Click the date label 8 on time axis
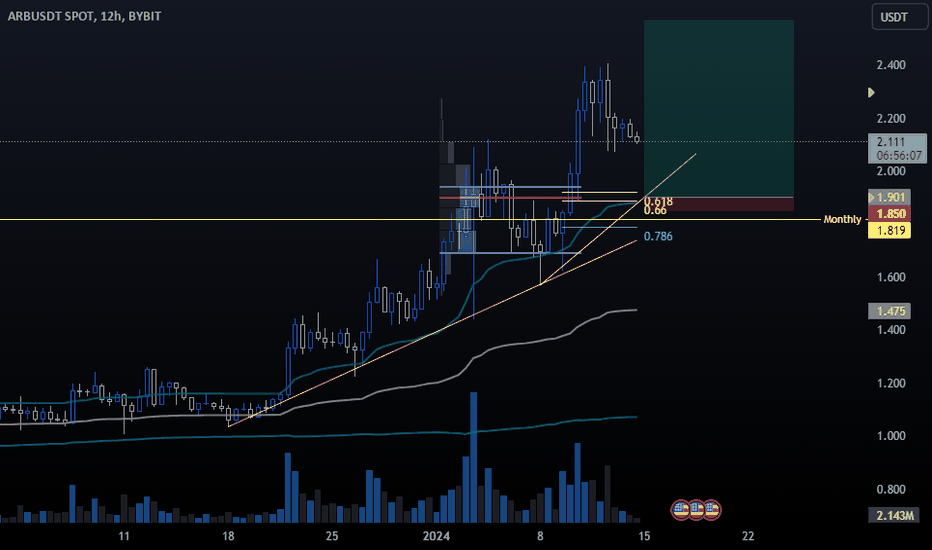The image size is (932, 550). coord(540,536)
